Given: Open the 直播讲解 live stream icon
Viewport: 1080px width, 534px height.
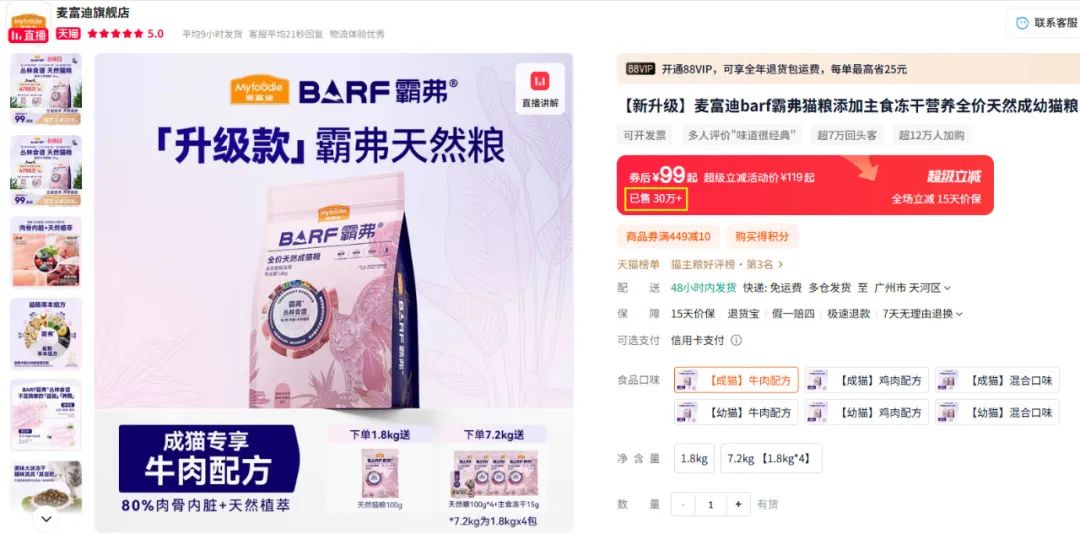Looking at the screenshot, I should (539, 90).
